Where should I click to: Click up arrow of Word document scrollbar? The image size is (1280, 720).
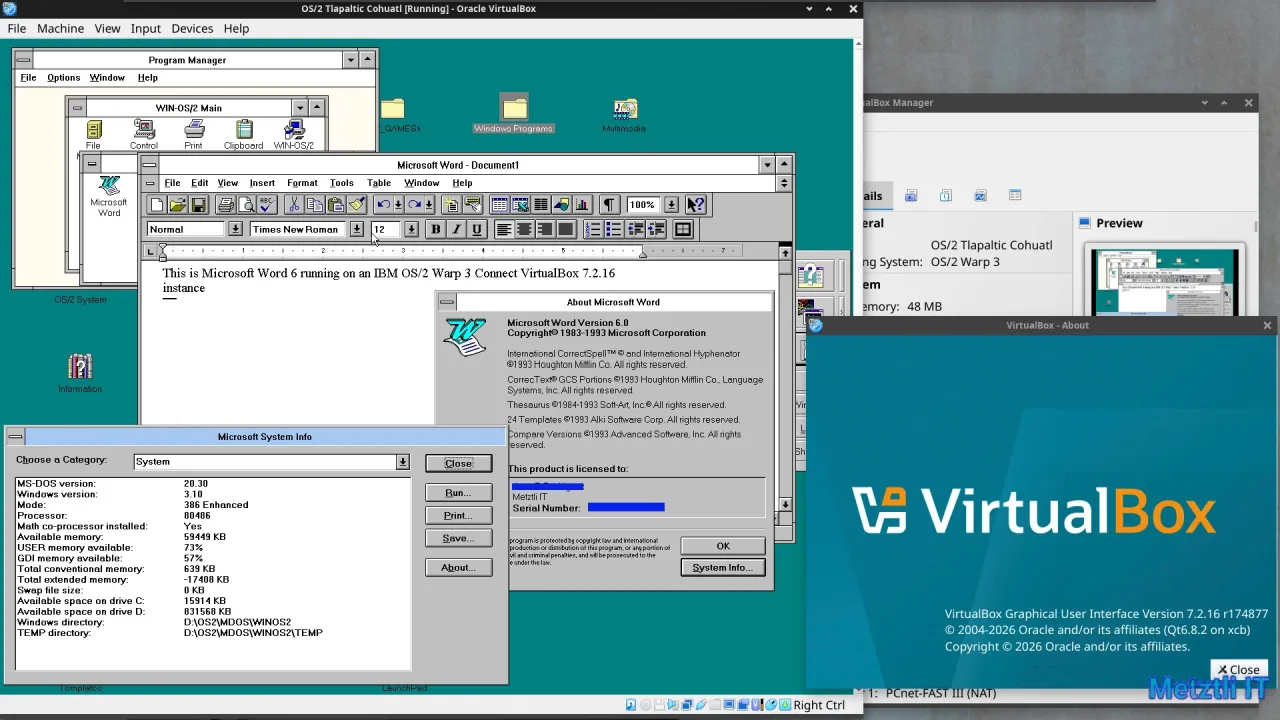tap(785, 254)
